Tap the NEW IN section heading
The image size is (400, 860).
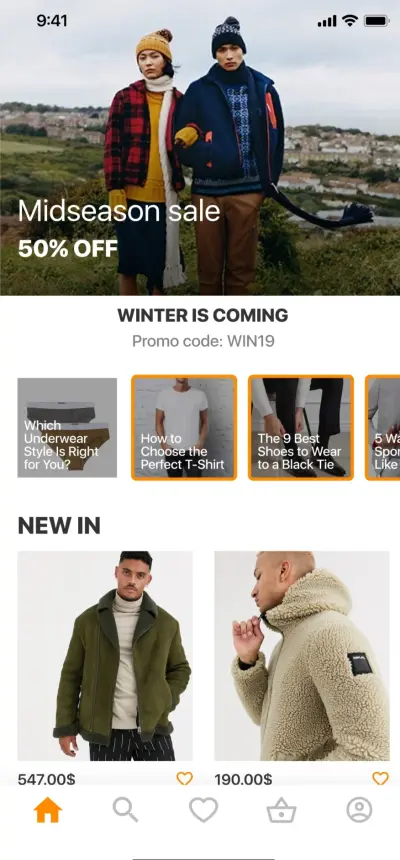tap(59, 525)
